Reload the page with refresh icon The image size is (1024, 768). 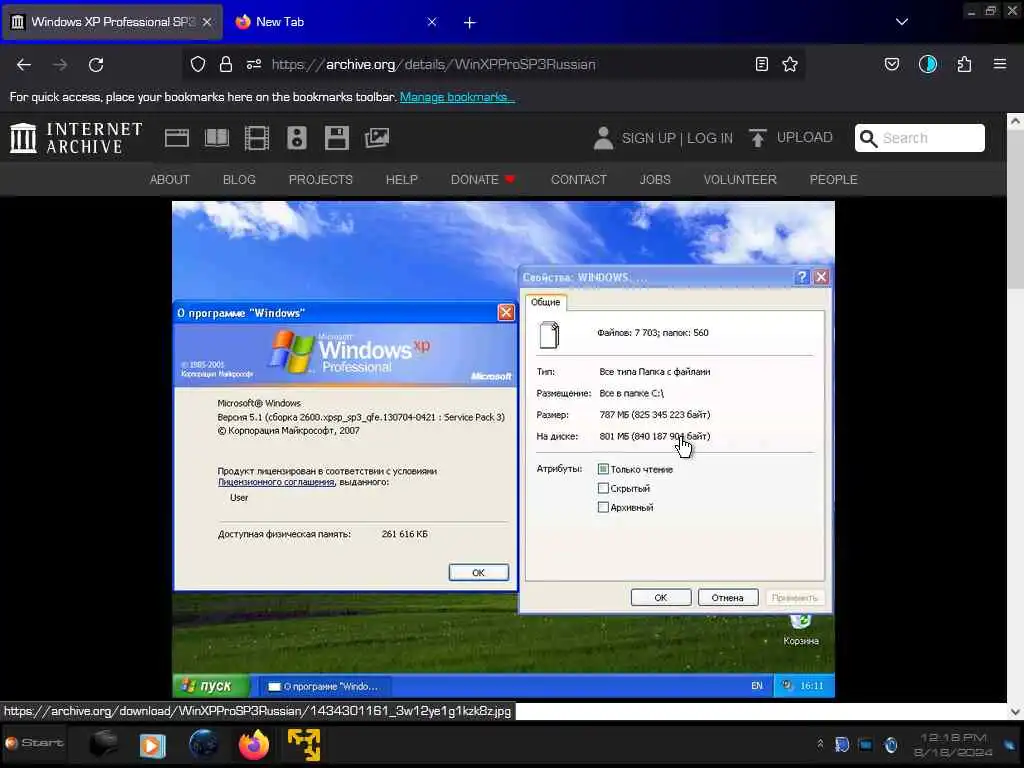[x=96, y=65]
